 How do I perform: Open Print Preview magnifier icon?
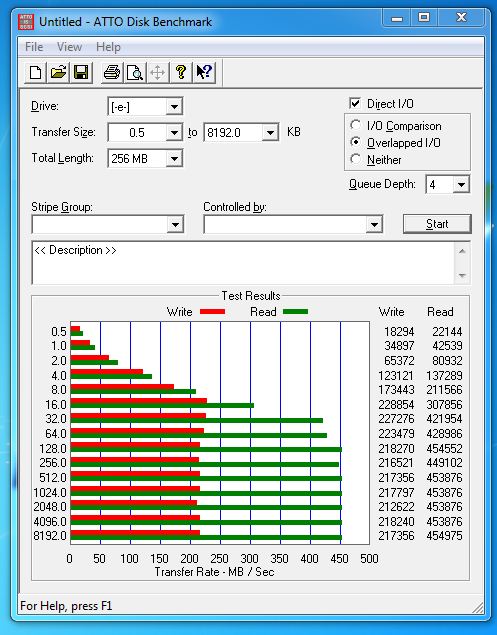(134, 73)
